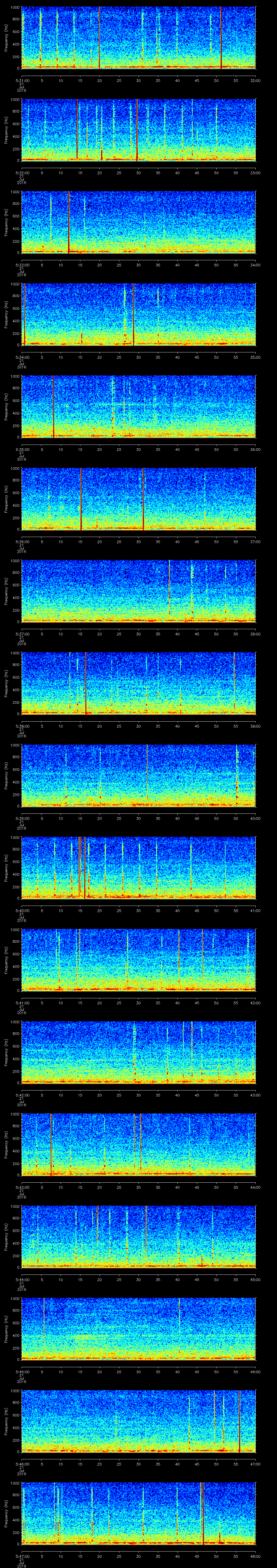Click the '35:00' end time label
The height and width of the screenshot is (1568, 277).
[255, 357]
